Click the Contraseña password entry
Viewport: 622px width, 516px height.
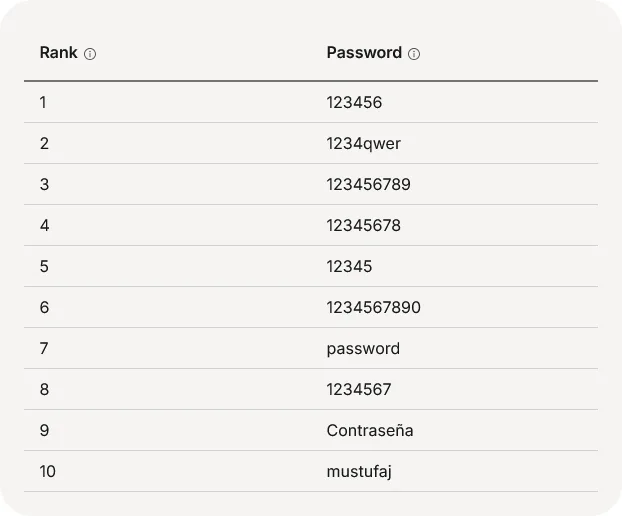(x=370, y=430)
